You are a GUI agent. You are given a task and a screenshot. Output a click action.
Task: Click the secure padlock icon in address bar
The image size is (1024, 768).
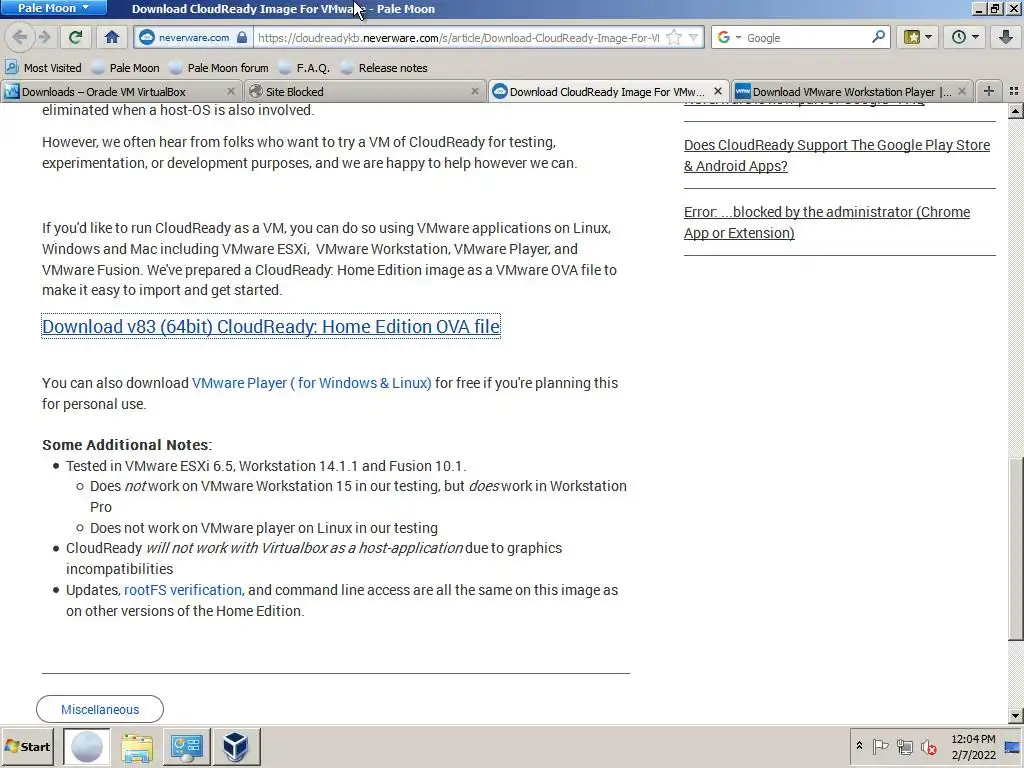242,37
